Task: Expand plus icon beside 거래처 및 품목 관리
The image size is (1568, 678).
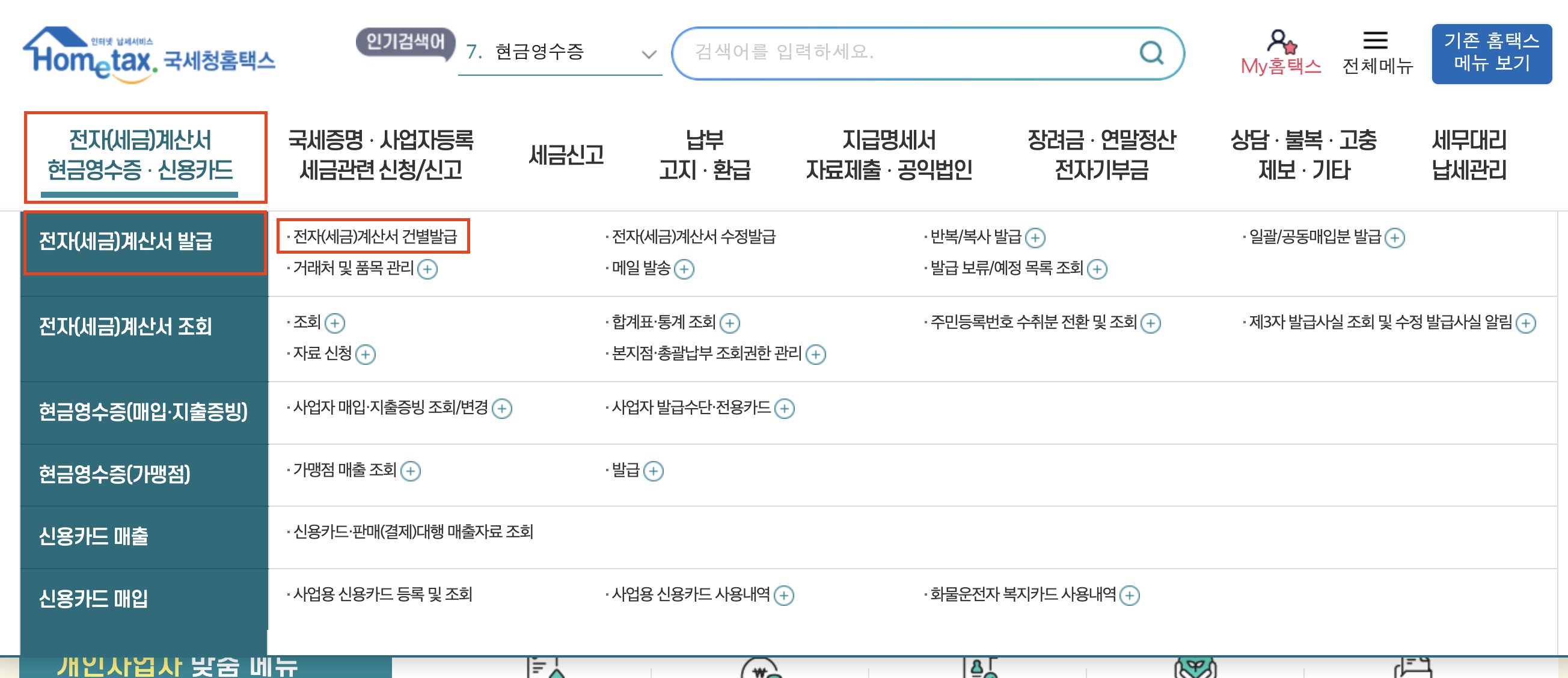Action: [427, 269]
